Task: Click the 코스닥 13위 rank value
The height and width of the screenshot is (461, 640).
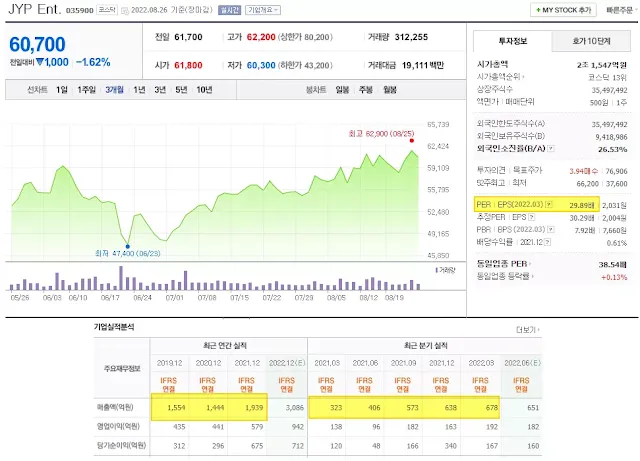Action: point(607,77)
